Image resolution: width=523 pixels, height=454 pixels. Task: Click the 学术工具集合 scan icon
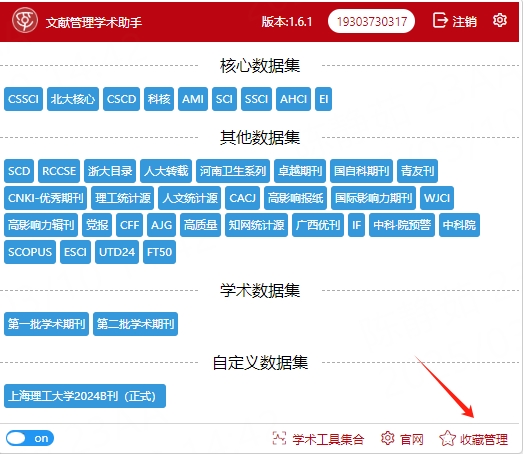tap(279, 438)
